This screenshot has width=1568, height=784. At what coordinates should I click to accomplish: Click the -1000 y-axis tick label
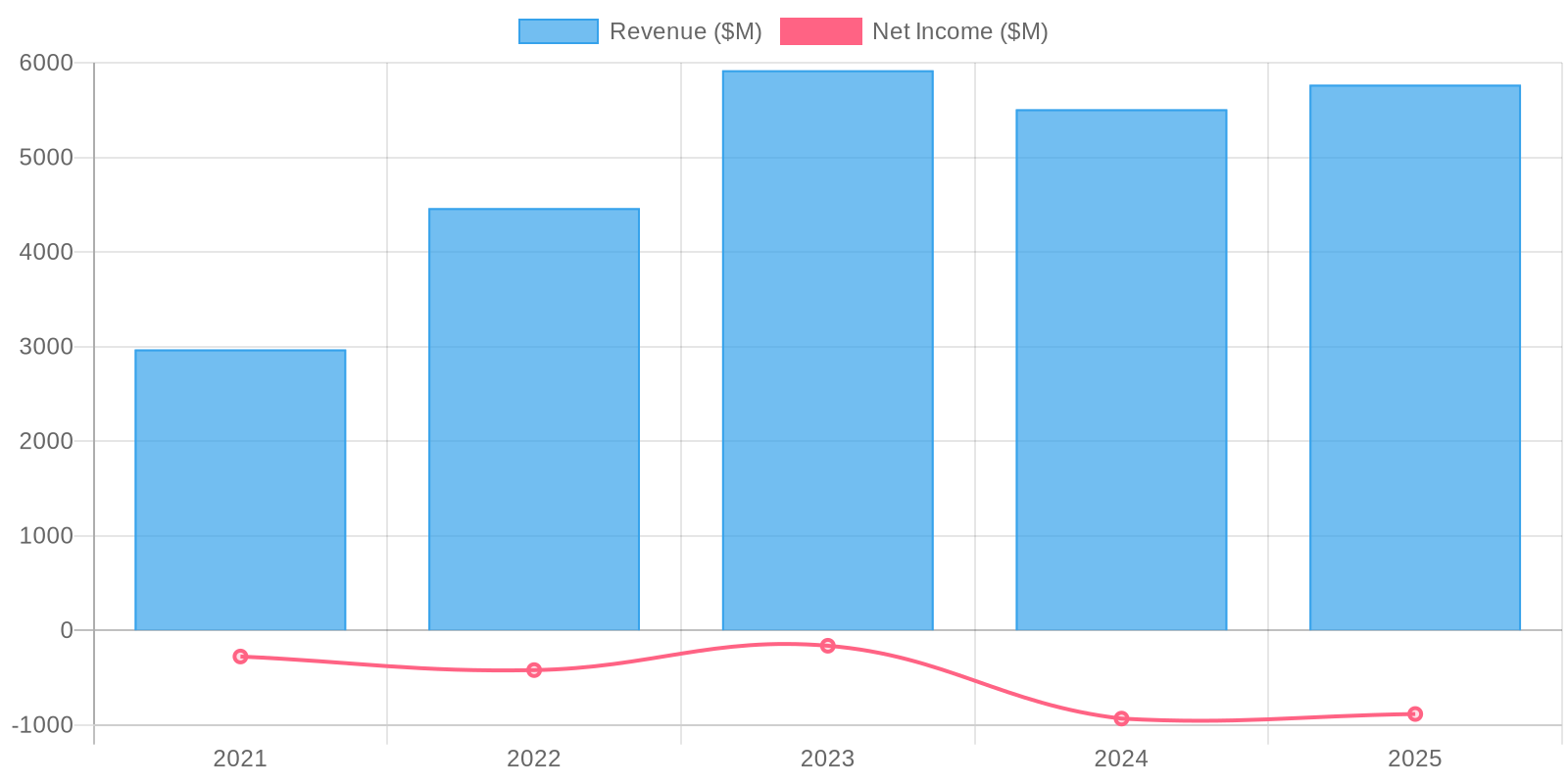click(42, 725)
